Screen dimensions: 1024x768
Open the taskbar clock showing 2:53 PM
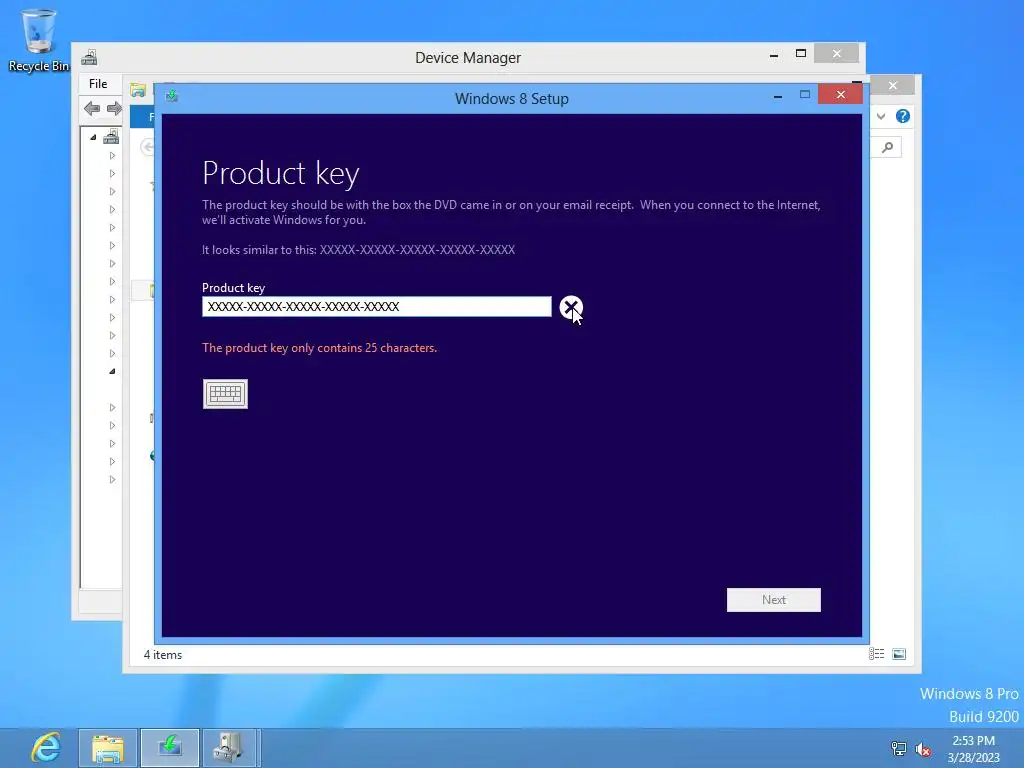[x=973, y=749]
